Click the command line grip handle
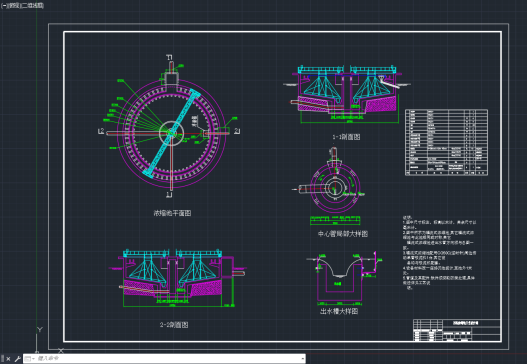Image resolution: width=527 pixels, height=364 pixels. (3, 359)
